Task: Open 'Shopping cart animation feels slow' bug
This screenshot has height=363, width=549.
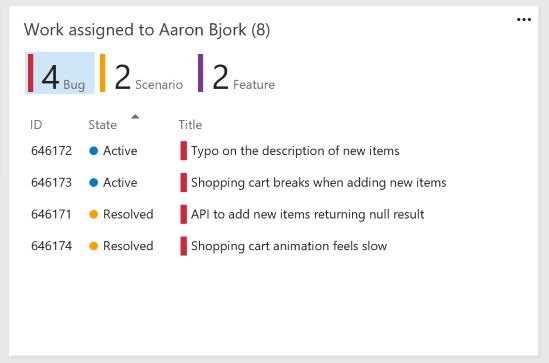Action: 289,246
